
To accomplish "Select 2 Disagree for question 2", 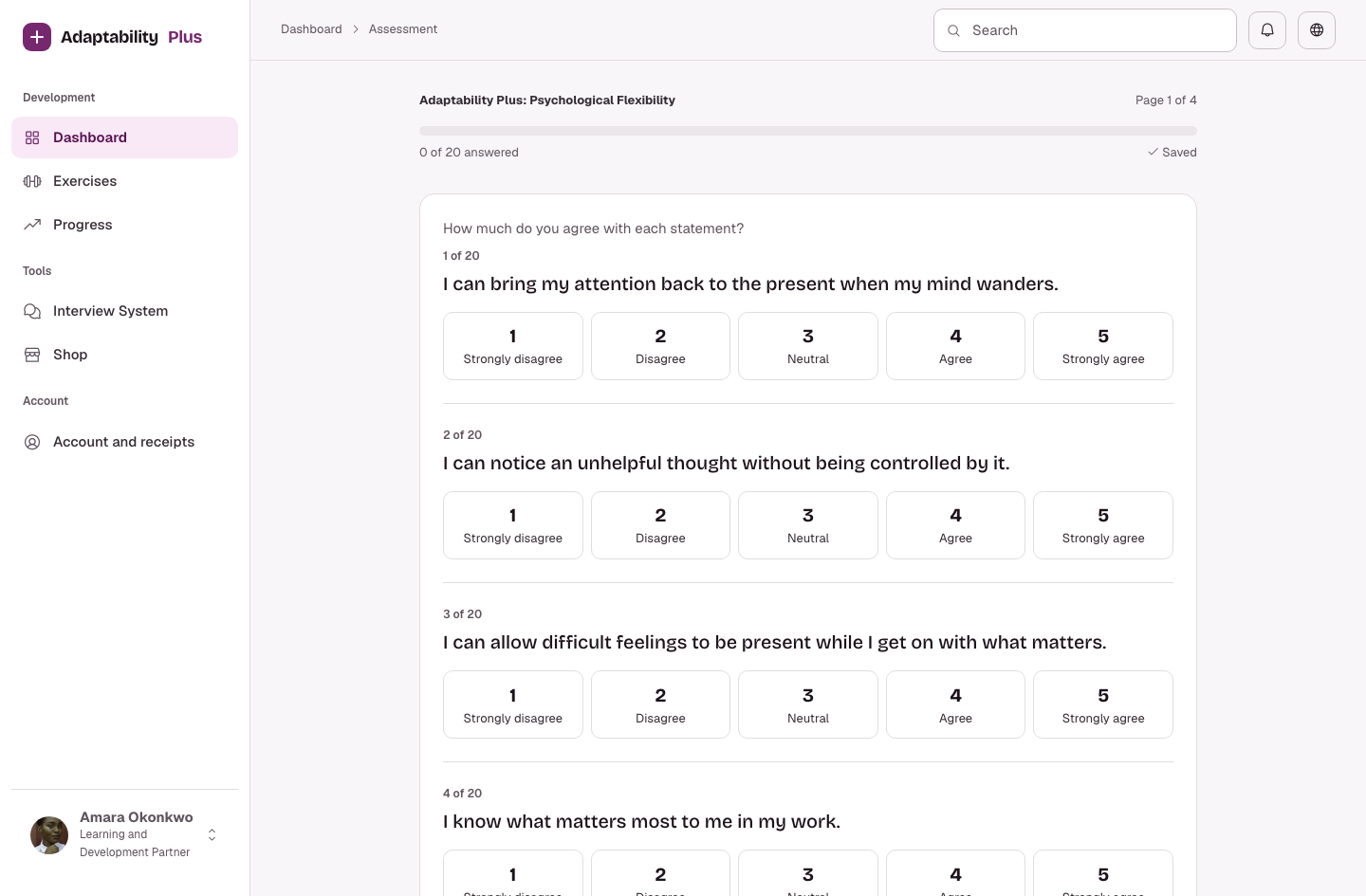I will point(660,525).
